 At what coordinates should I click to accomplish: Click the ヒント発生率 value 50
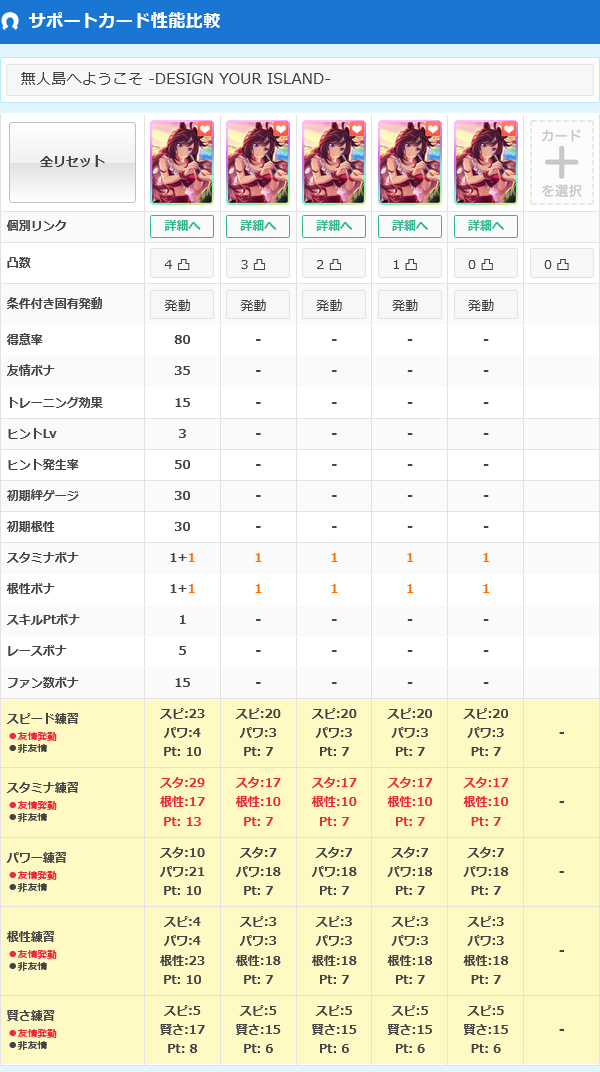[182, 465]
